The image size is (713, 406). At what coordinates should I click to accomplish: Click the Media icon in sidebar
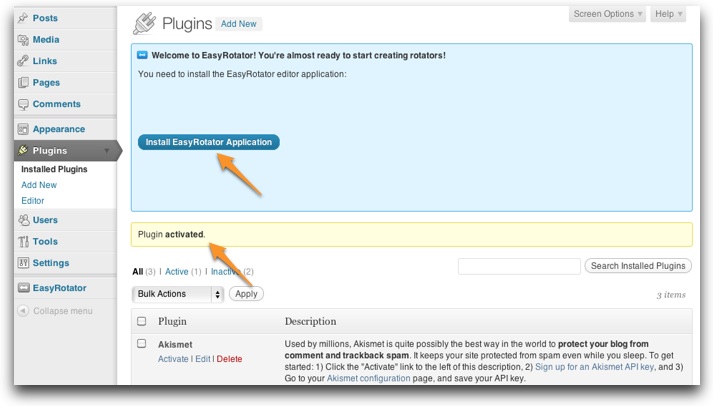coord(23,40)
